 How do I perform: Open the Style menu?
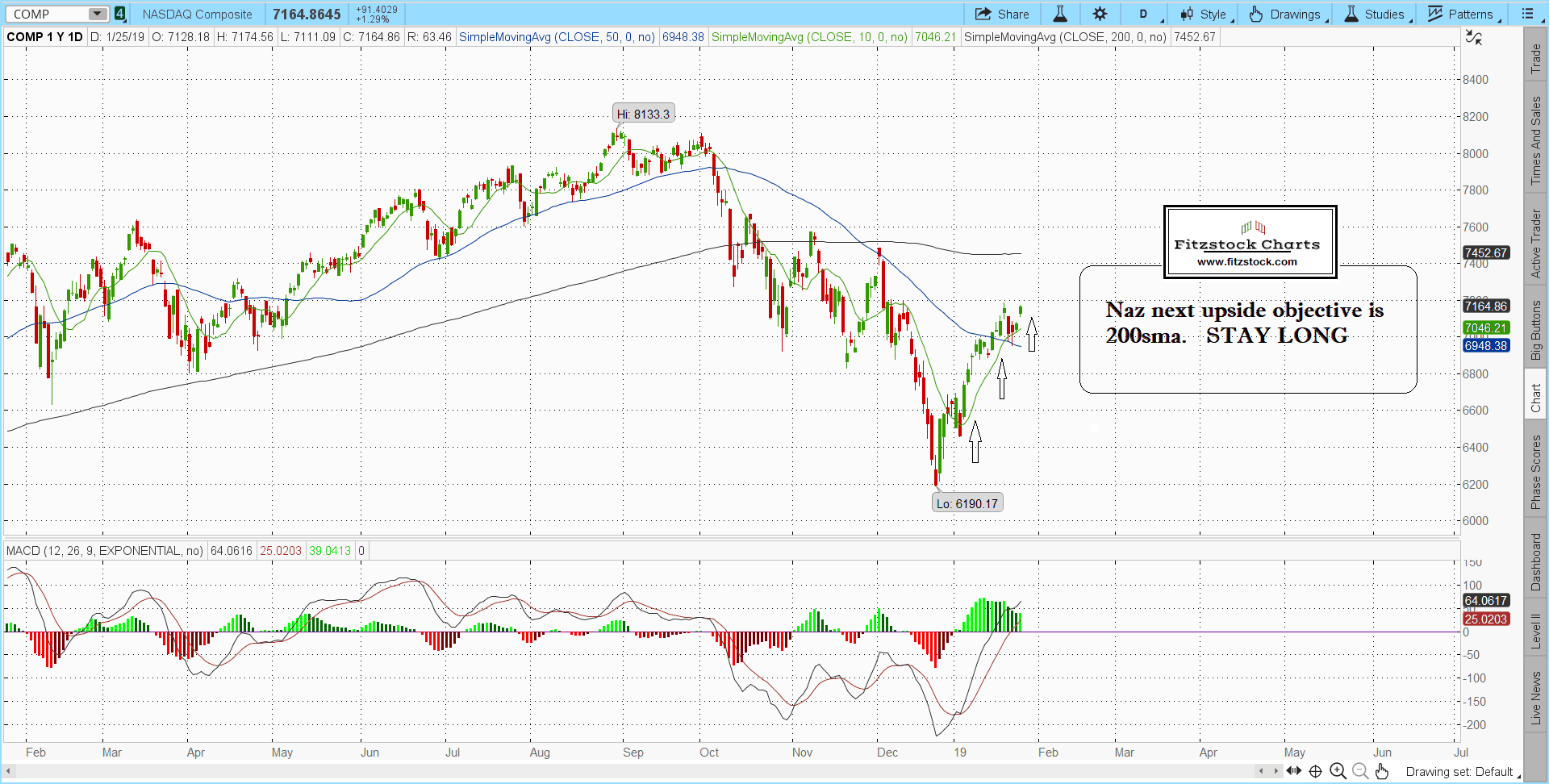pos(1205,14)
